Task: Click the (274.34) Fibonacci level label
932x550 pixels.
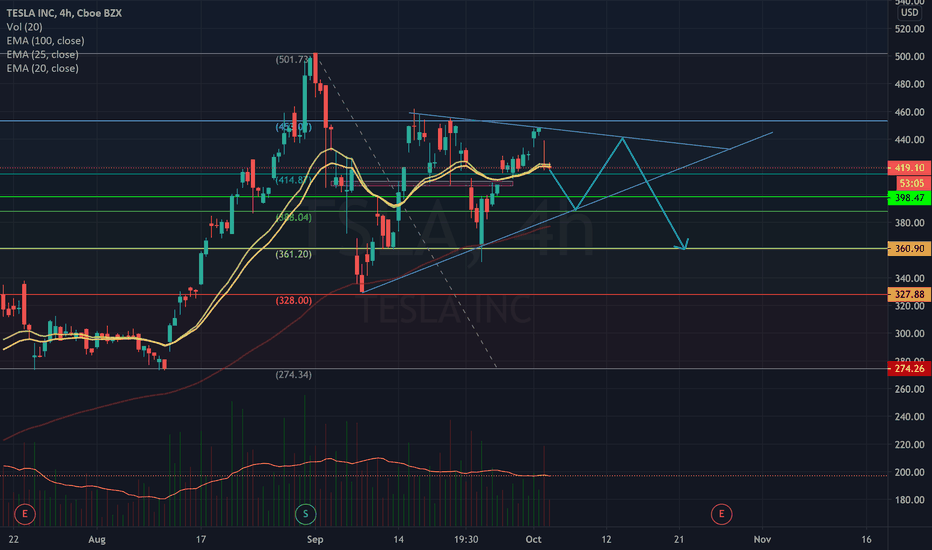Action: [x=293, y=375]
